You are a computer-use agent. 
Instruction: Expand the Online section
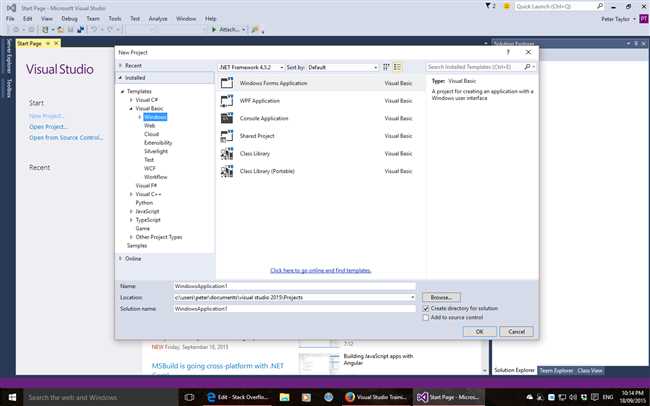point(121,258)
